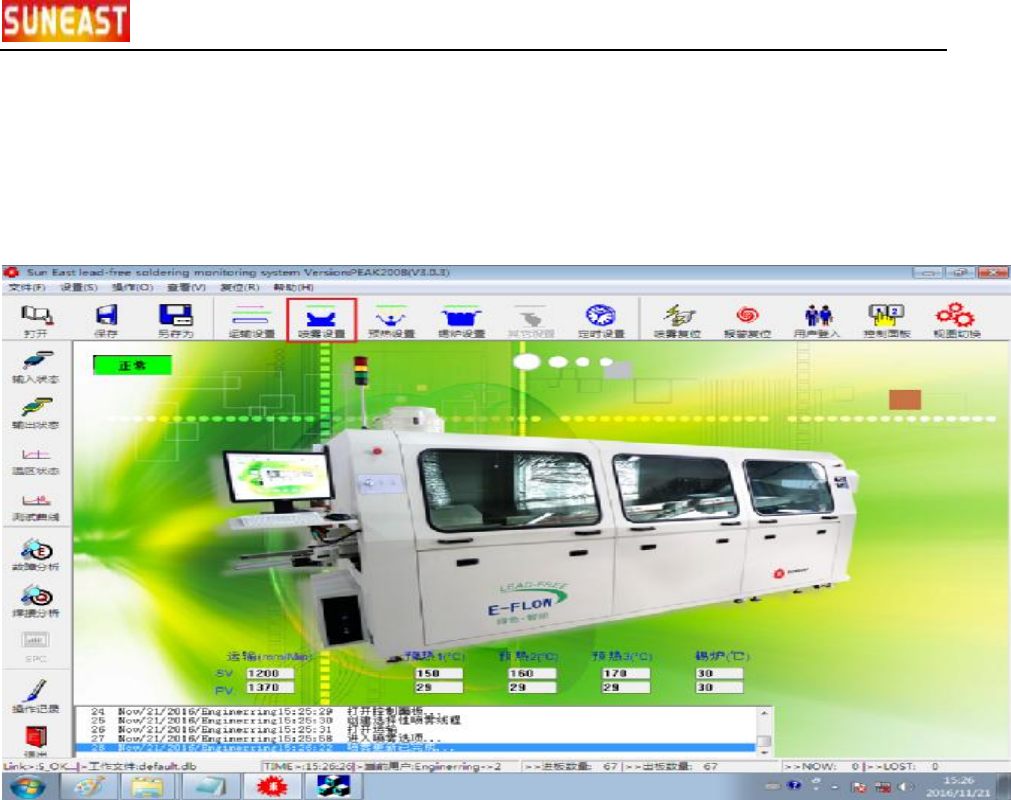The width and height of the screenshot is (1011, 800).
Task: Open 喷雾设置 spray settings icon
Action: [321, 320]
